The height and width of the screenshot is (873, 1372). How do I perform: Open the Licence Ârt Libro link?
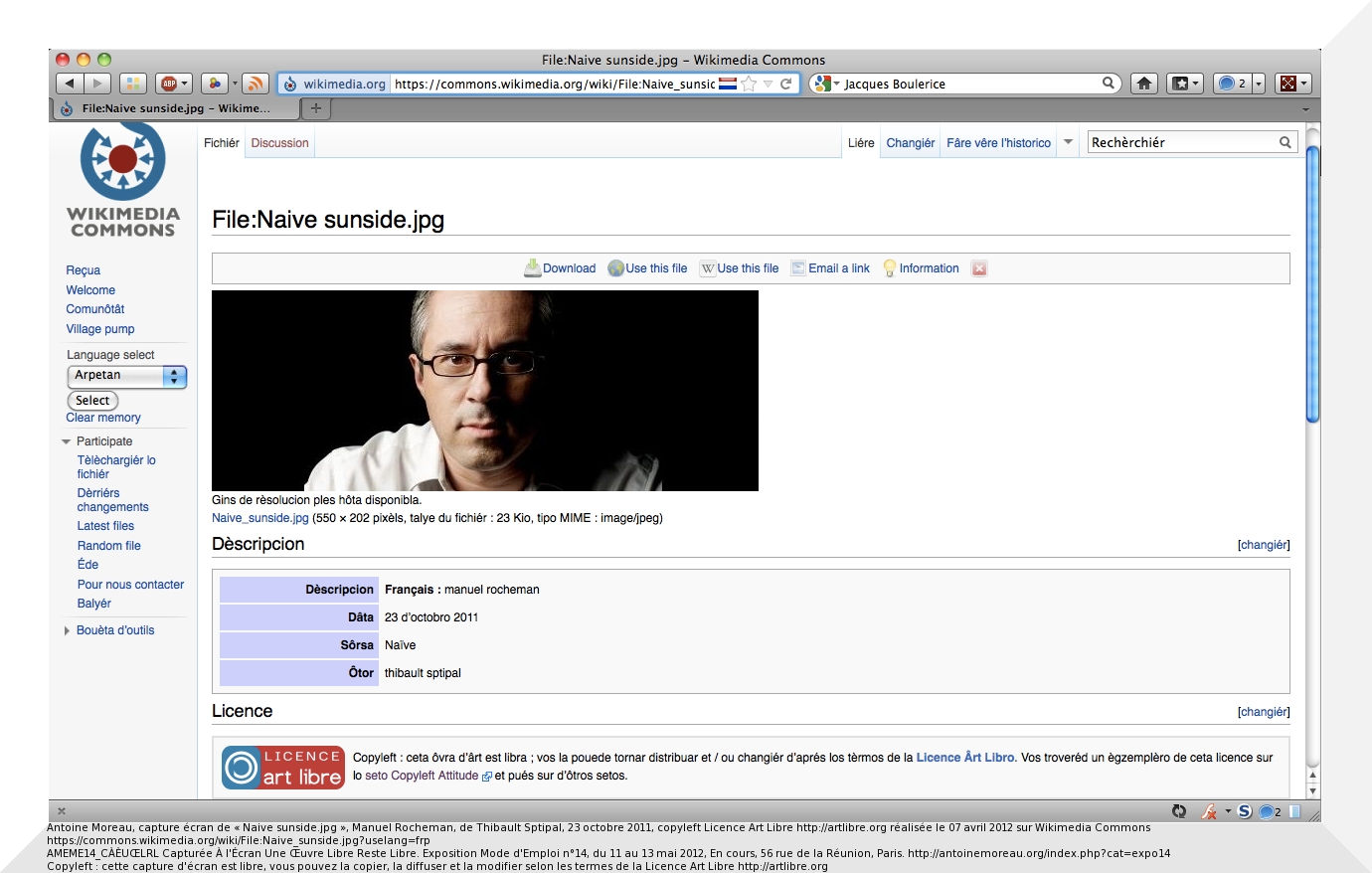pos(965,758)
